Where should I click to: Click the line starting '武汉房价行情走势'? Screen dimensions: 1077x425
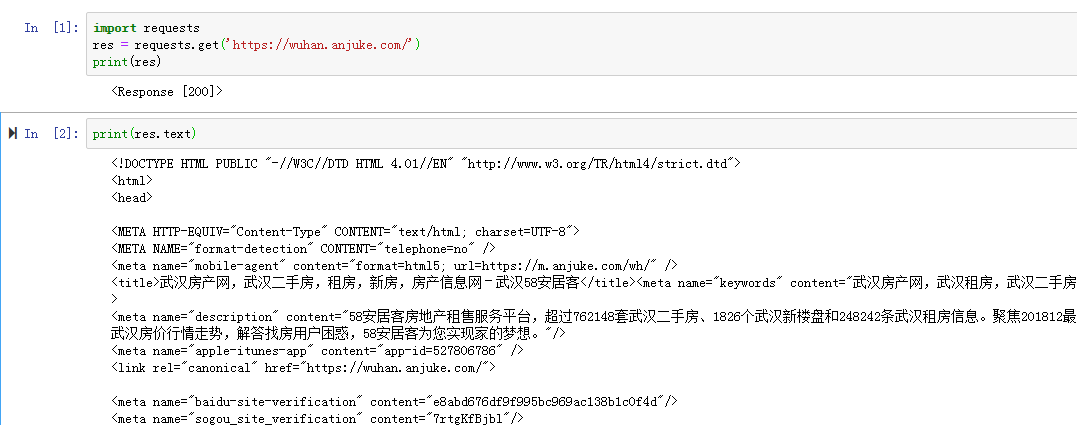(x=338, y=333)
